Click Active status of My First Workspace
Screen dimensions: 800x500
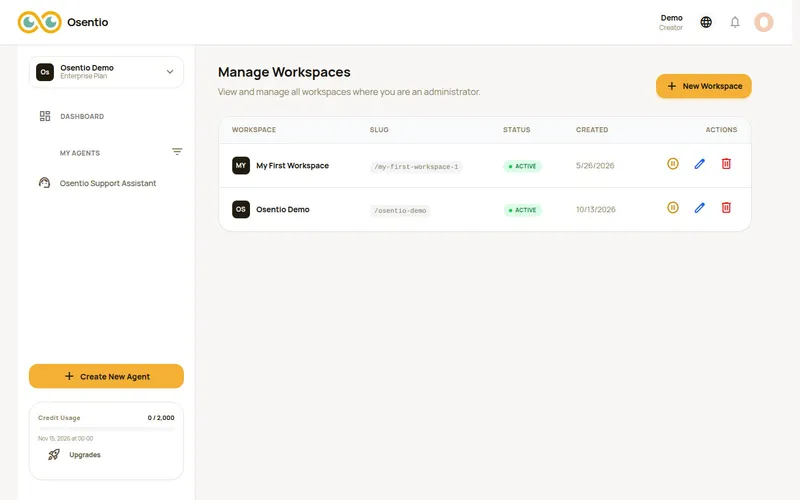click(522, 166)
